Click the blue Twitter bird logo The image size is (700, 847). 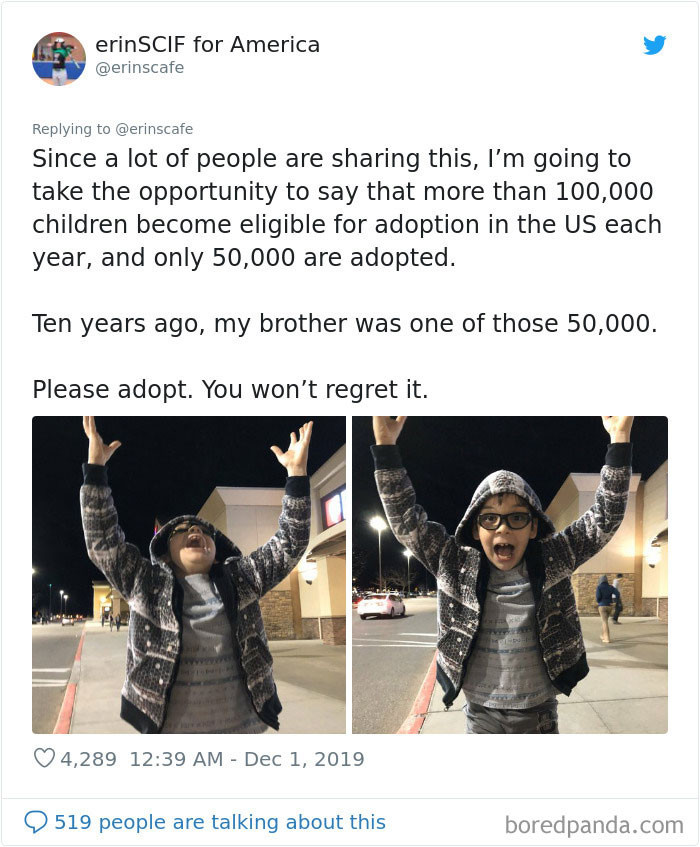(x=654, y=45)
